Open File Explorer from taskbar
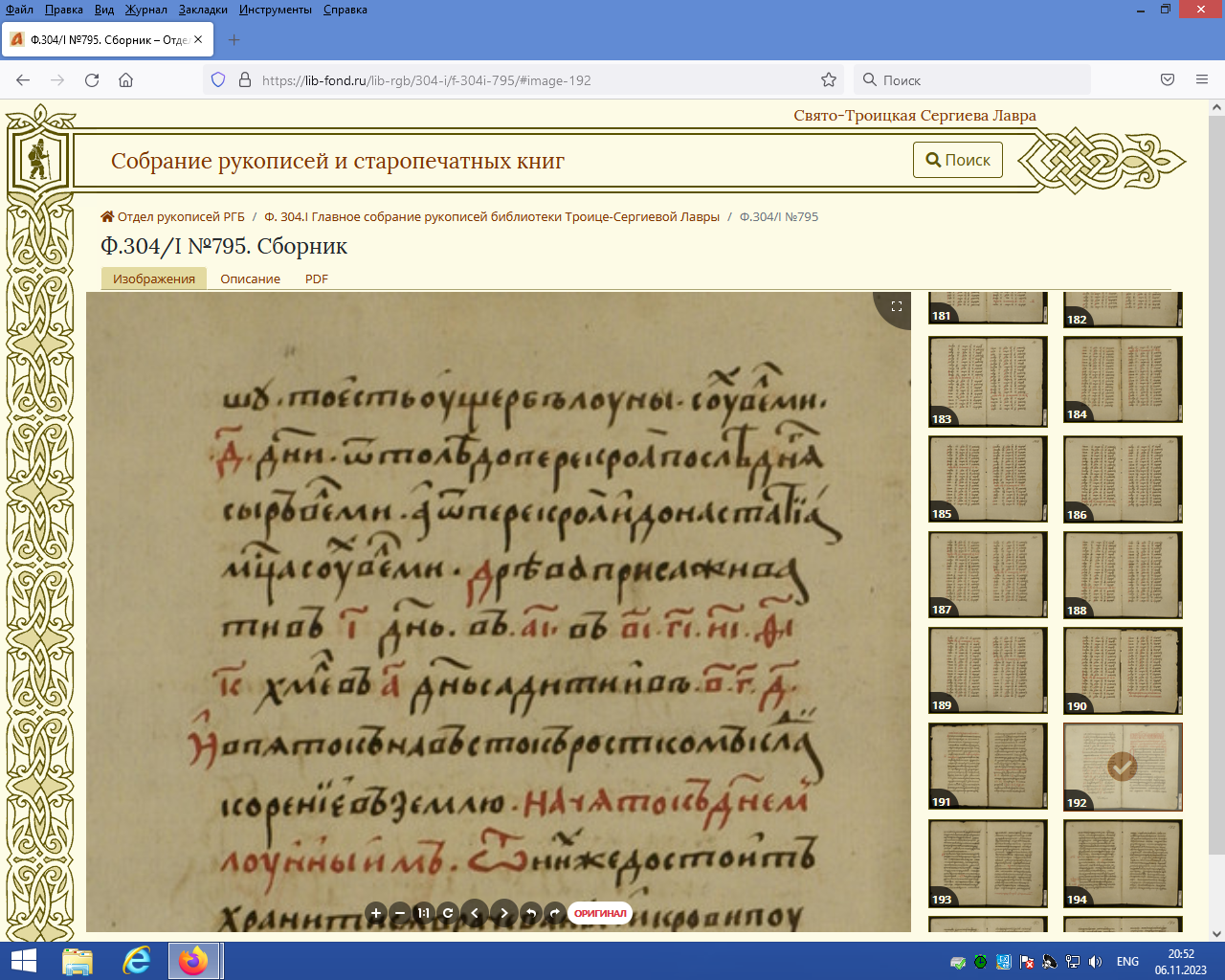This screenshot has width=1225, height=980. coord(78,961)
